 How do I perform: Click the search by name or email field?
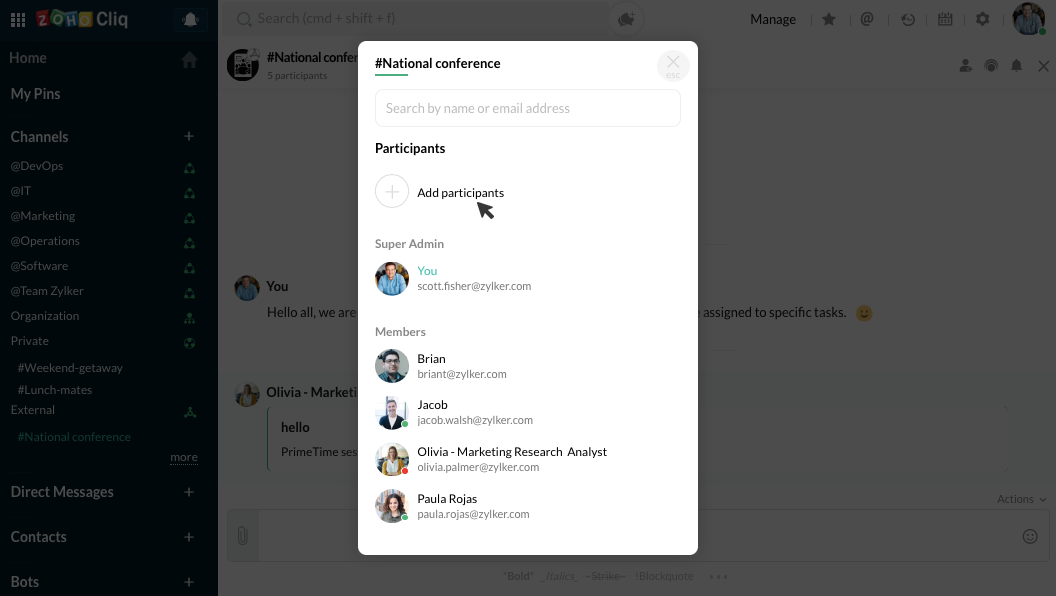point(528,107)
